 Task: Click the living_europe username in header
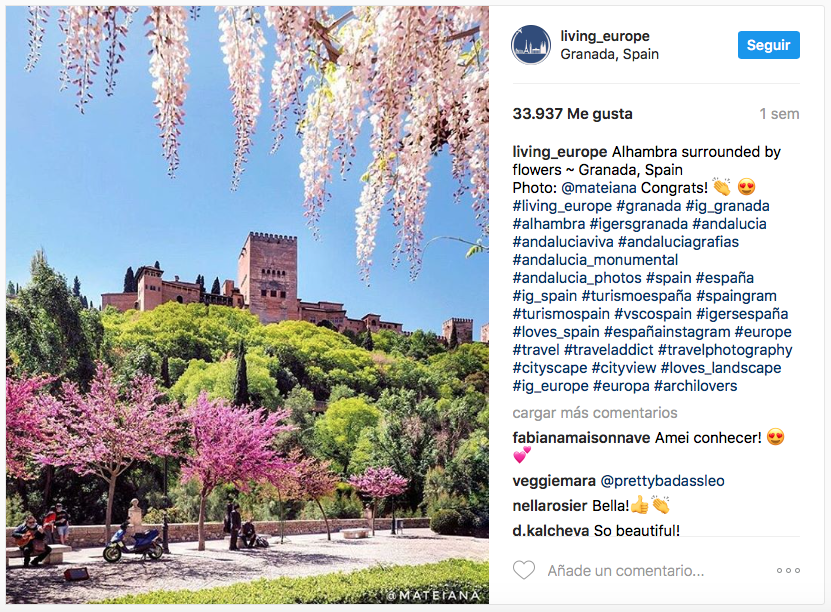[605, 36]
